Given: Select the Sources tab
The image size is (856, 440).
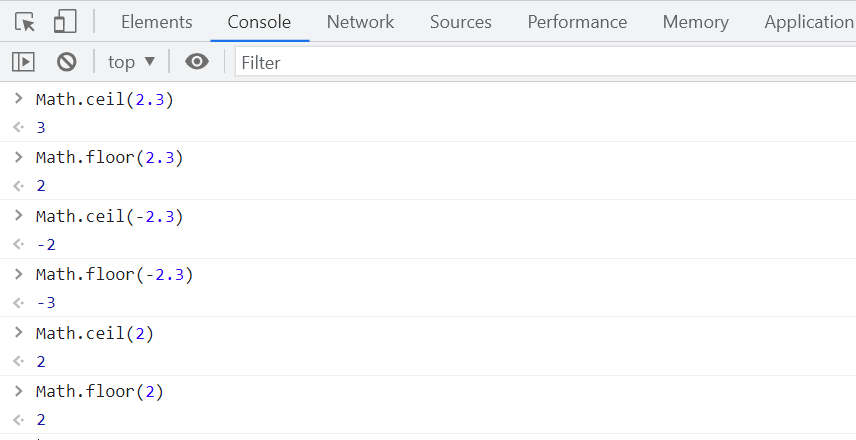Looking at the screenshot, I should click(461, 22).
